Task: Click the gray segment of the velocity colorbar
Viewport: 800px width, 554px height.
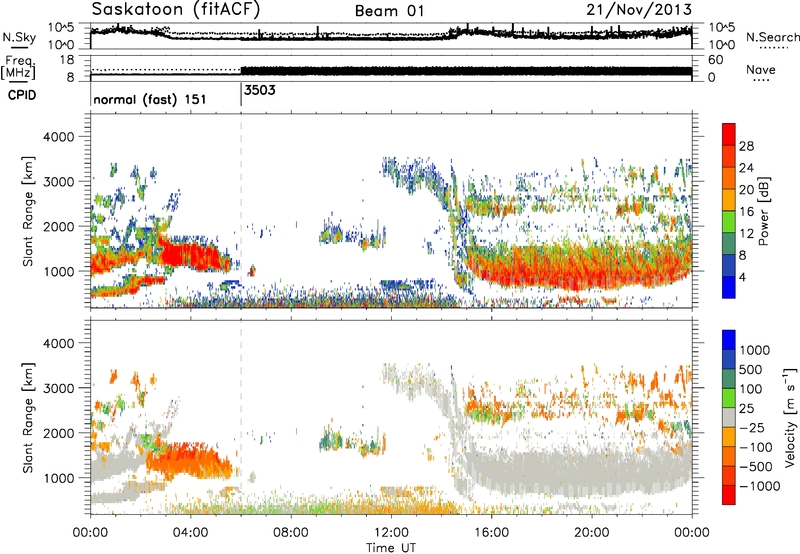Action: click(729, 418)
